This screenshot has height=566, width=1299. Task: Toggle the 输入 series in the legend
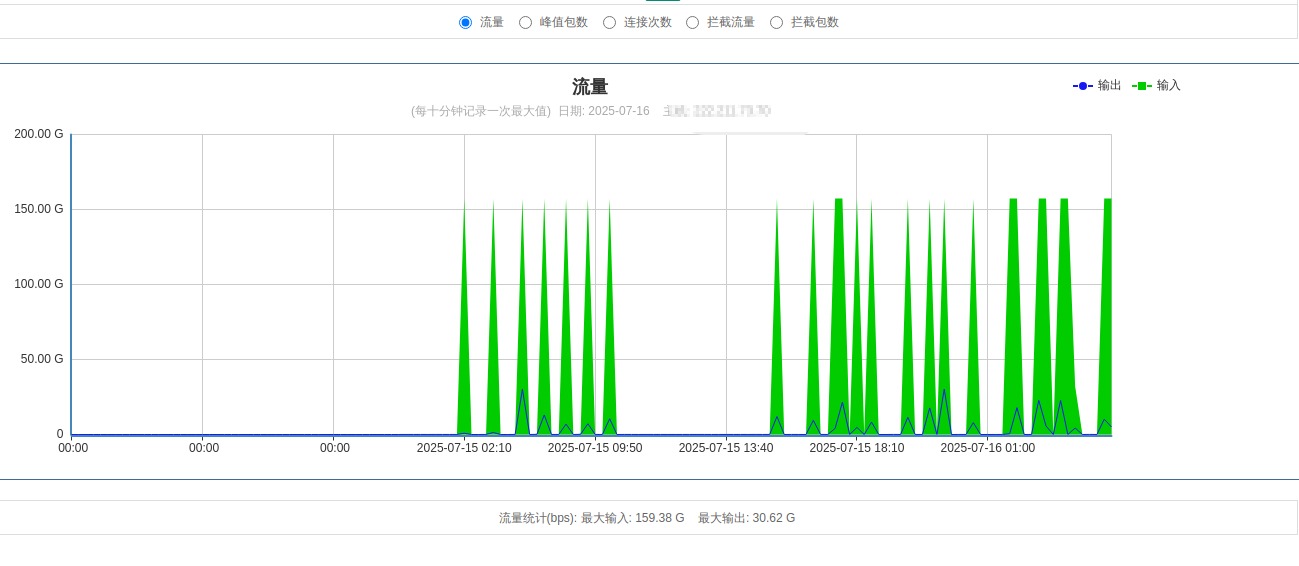(1156, 86)
